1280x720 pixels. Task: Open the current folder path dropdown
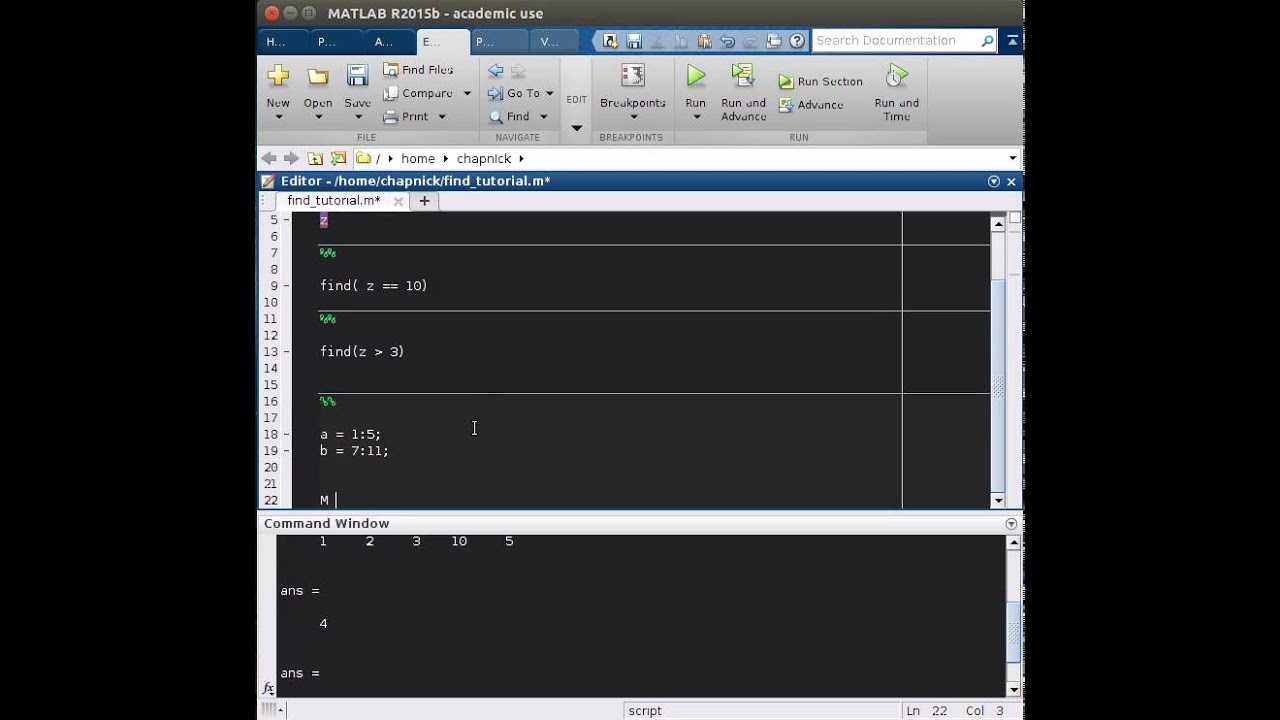[1012, 158]
